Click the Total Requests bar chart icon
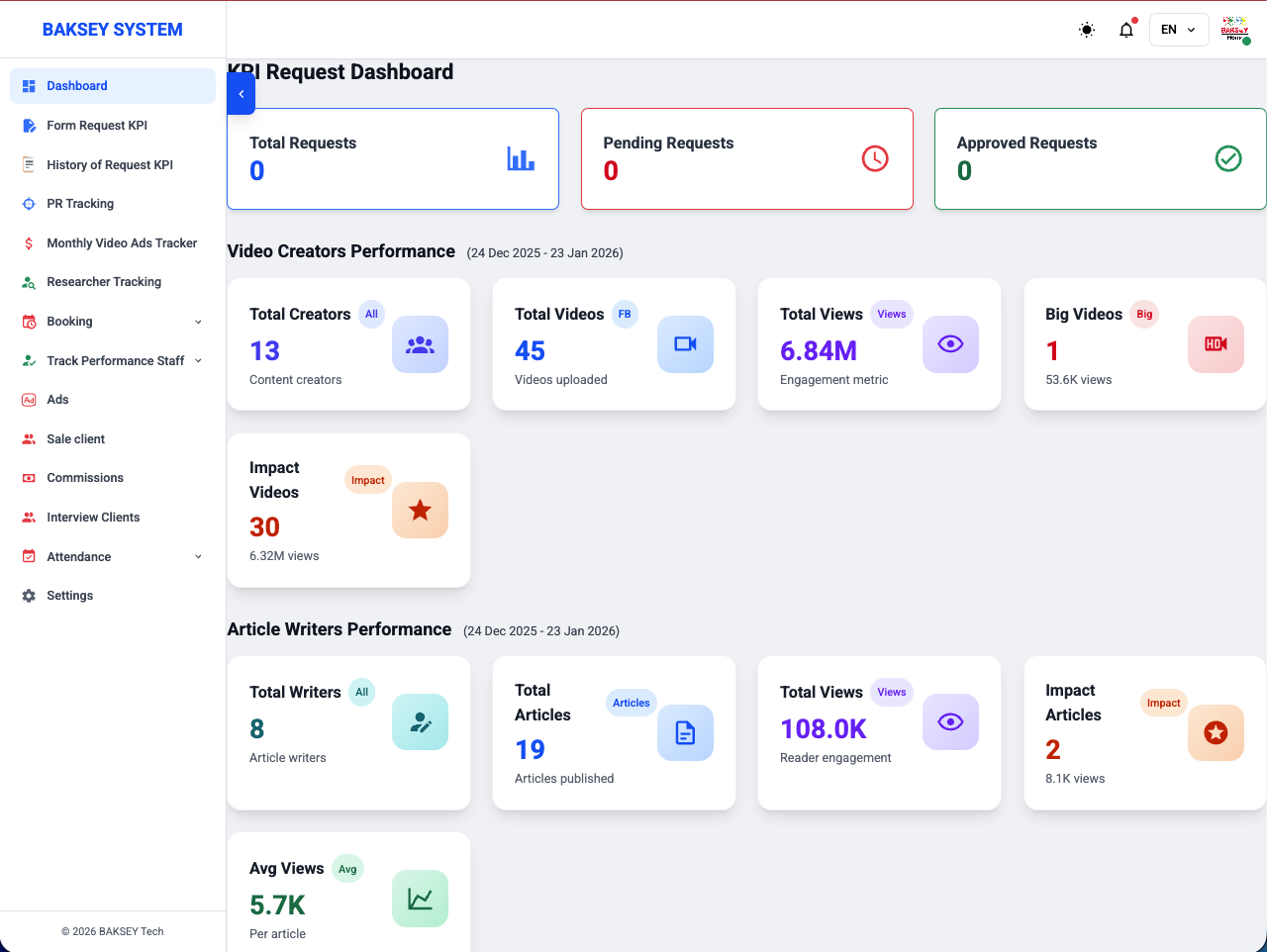This screenshot has width=1267, height=952. point(521,158)
